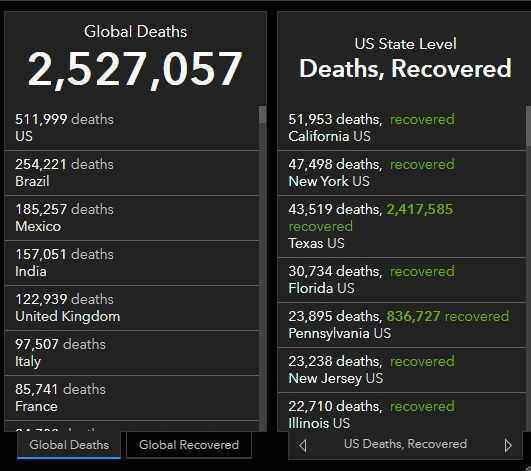Click the left arrow beside US Deaths, Recovered
Screen dimensions: 531x471
pyautogui.click(x=303, y=445)
